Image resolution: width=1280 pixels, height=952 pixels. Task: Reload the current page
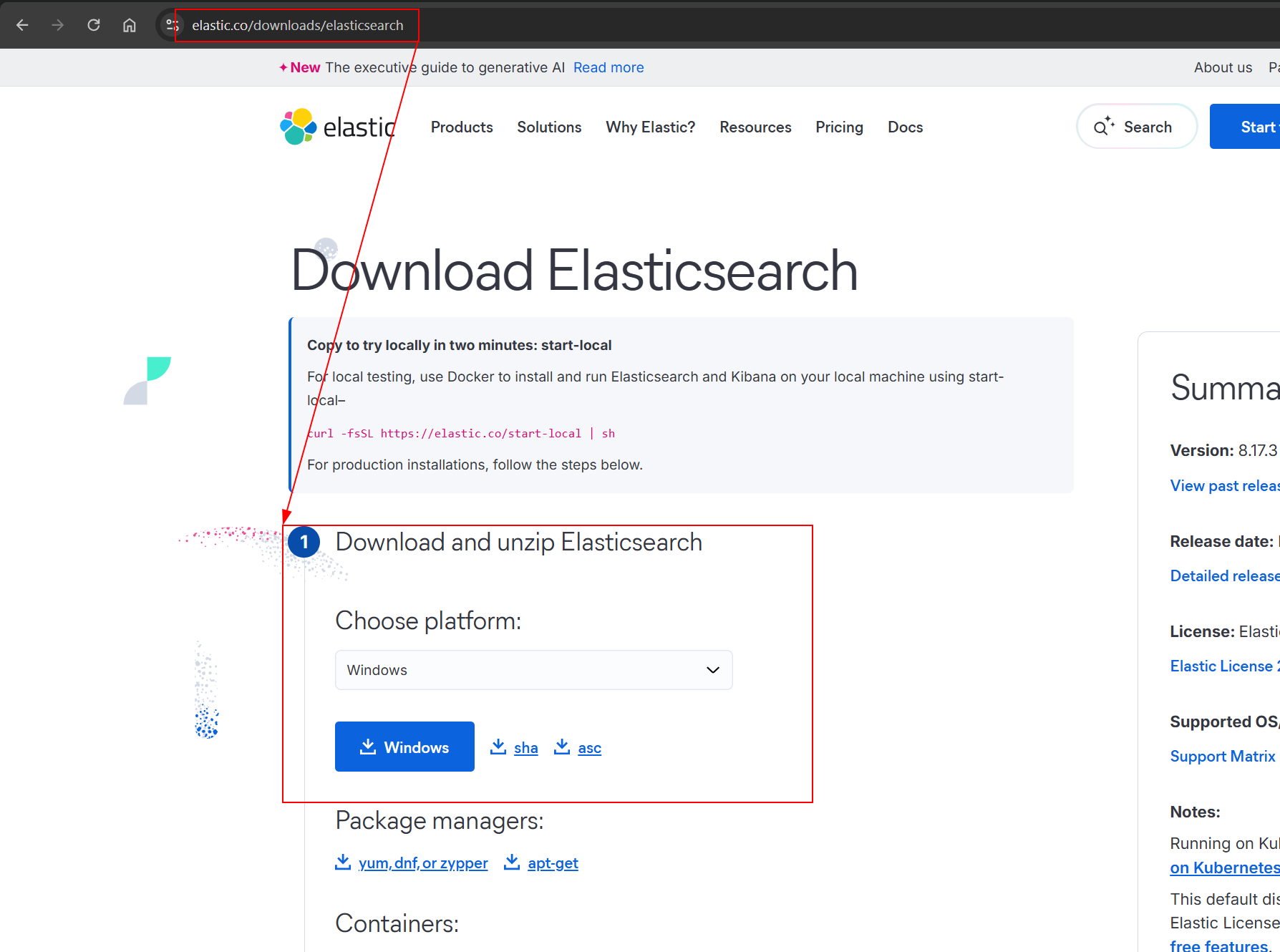point(94,25)
